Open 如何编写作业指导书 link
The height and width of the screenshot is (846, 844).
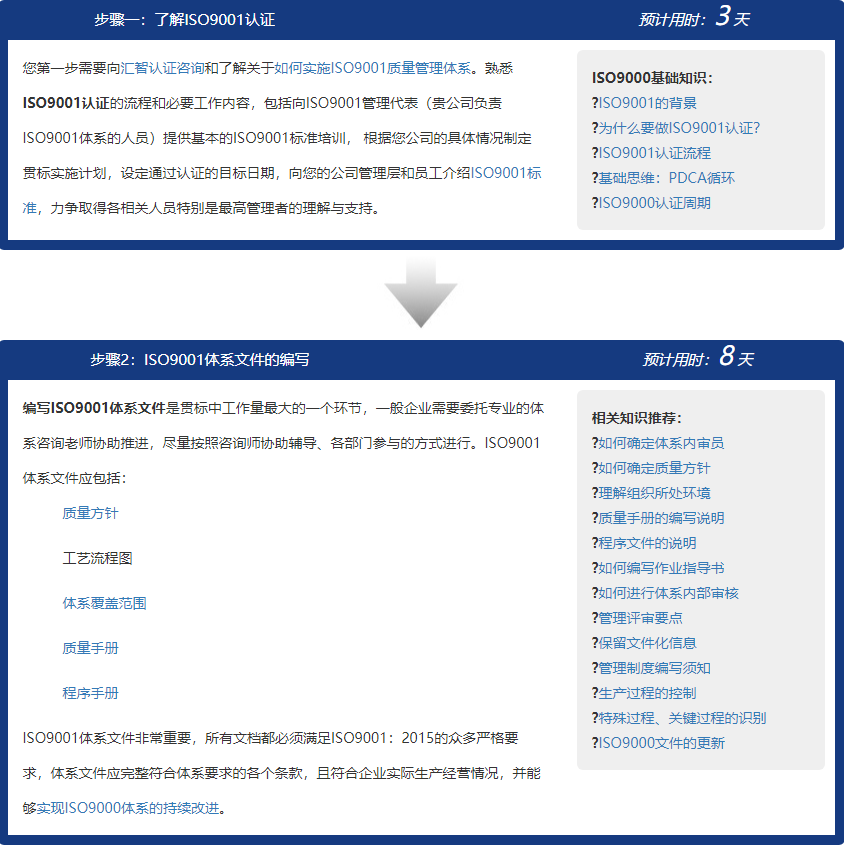(x=661, y=568)
